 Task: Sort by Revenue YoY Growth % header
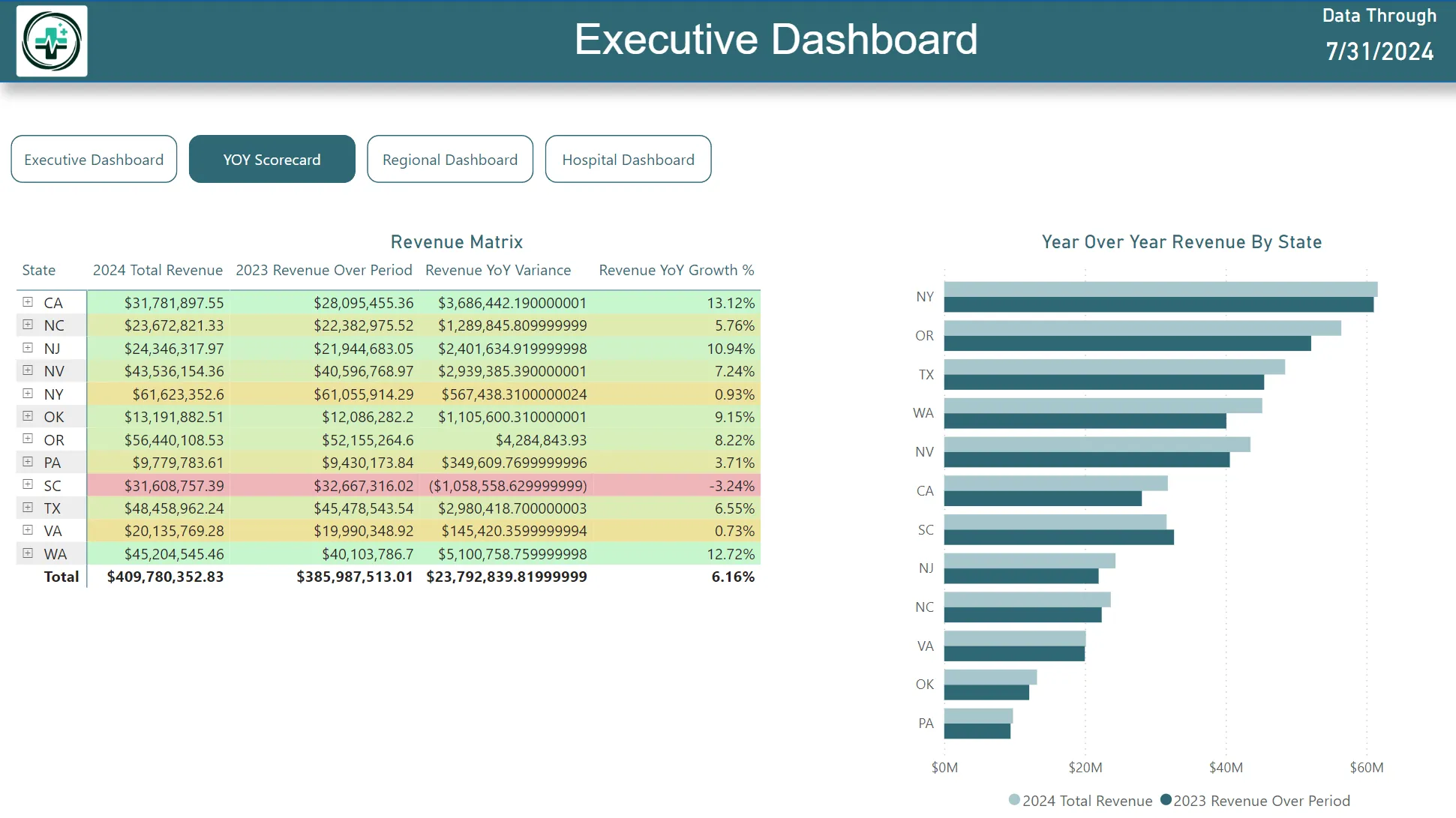pyautogui.click(x=676, y=270)
